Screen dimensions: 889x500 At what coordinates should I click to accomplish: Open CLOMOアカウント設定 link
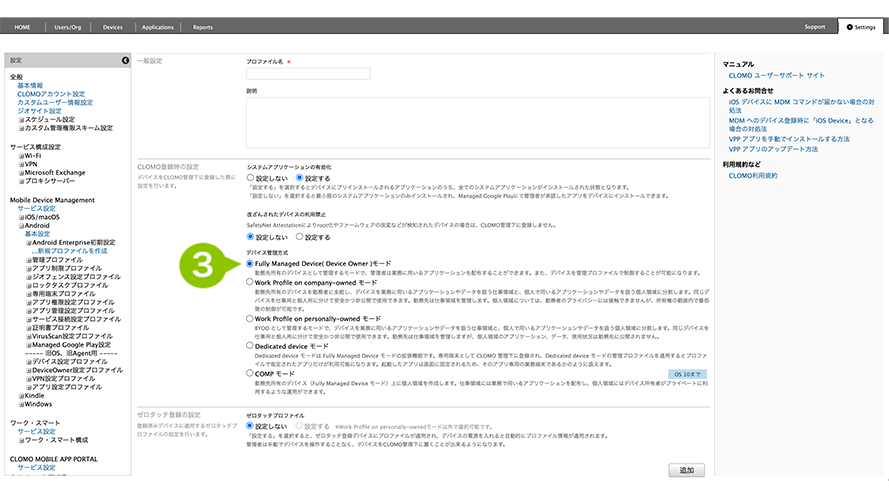pyautogui.click(x=51, y=94)
